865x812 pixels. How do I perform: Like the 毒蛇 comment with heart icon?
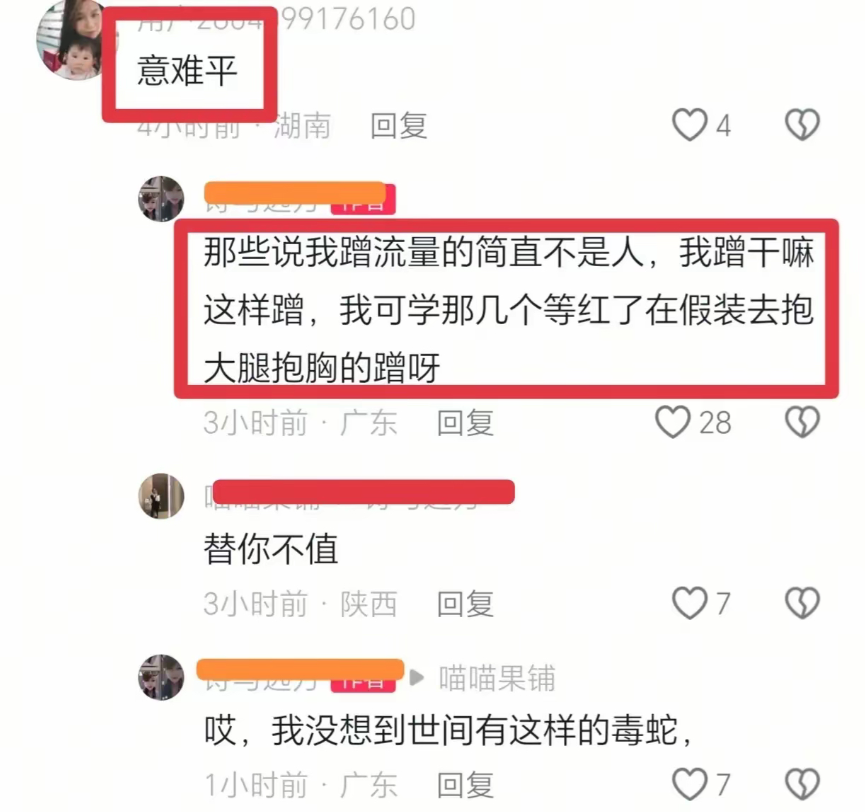[690, 783]
